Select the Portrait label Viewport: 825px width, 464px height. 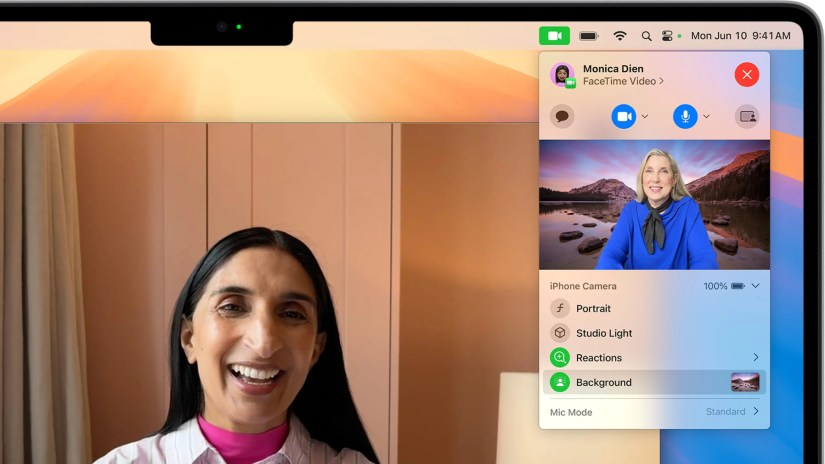(x=593, y=309)
